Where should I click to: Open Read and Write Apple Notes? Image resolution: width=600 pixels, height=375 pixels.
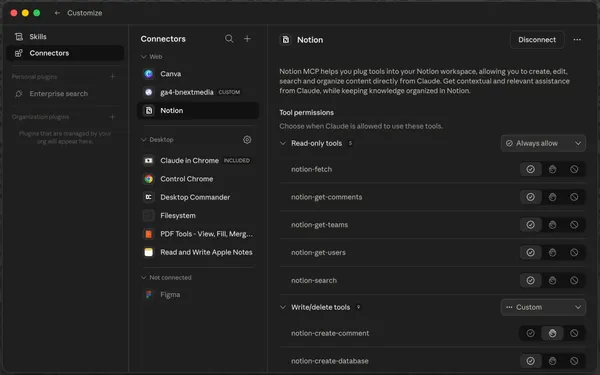[198, 252]
